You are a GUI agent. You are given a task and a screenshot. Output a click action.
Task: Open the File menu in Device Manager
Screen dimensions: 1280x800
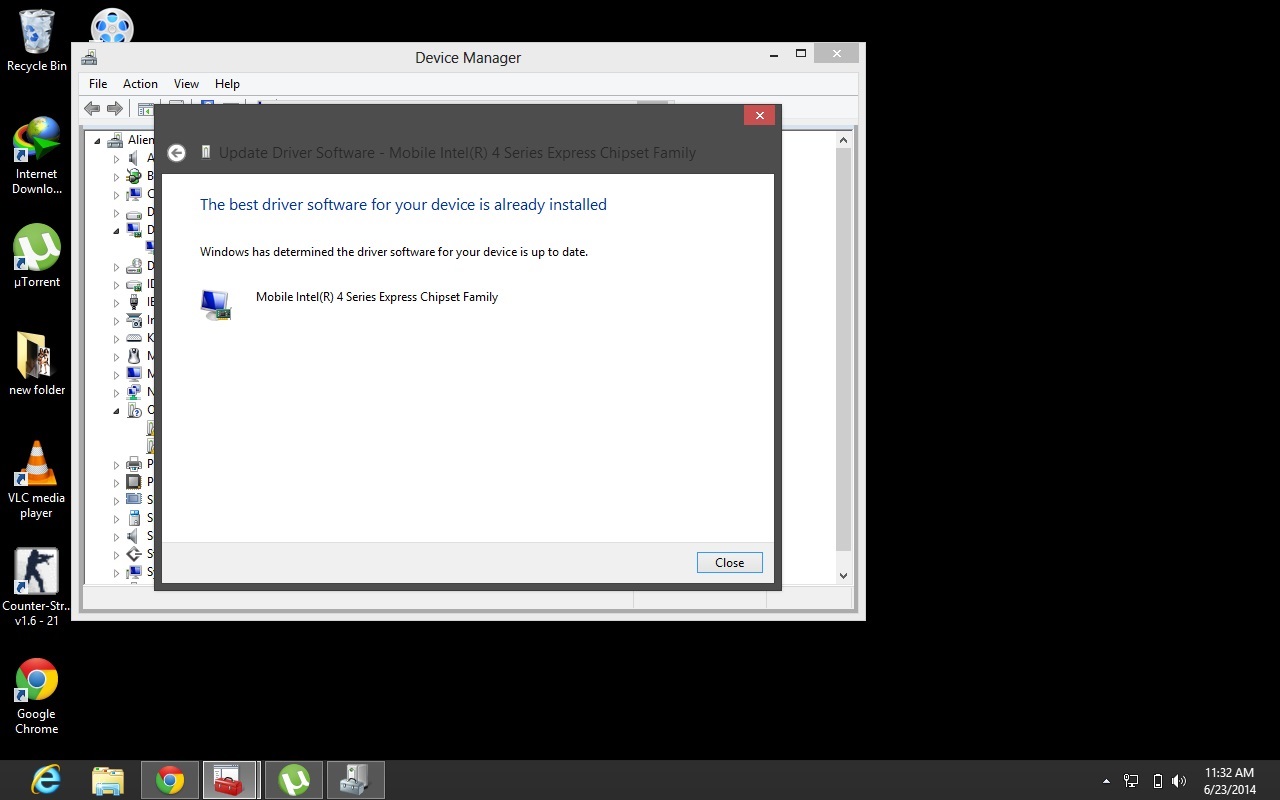(x=98, y=84)
